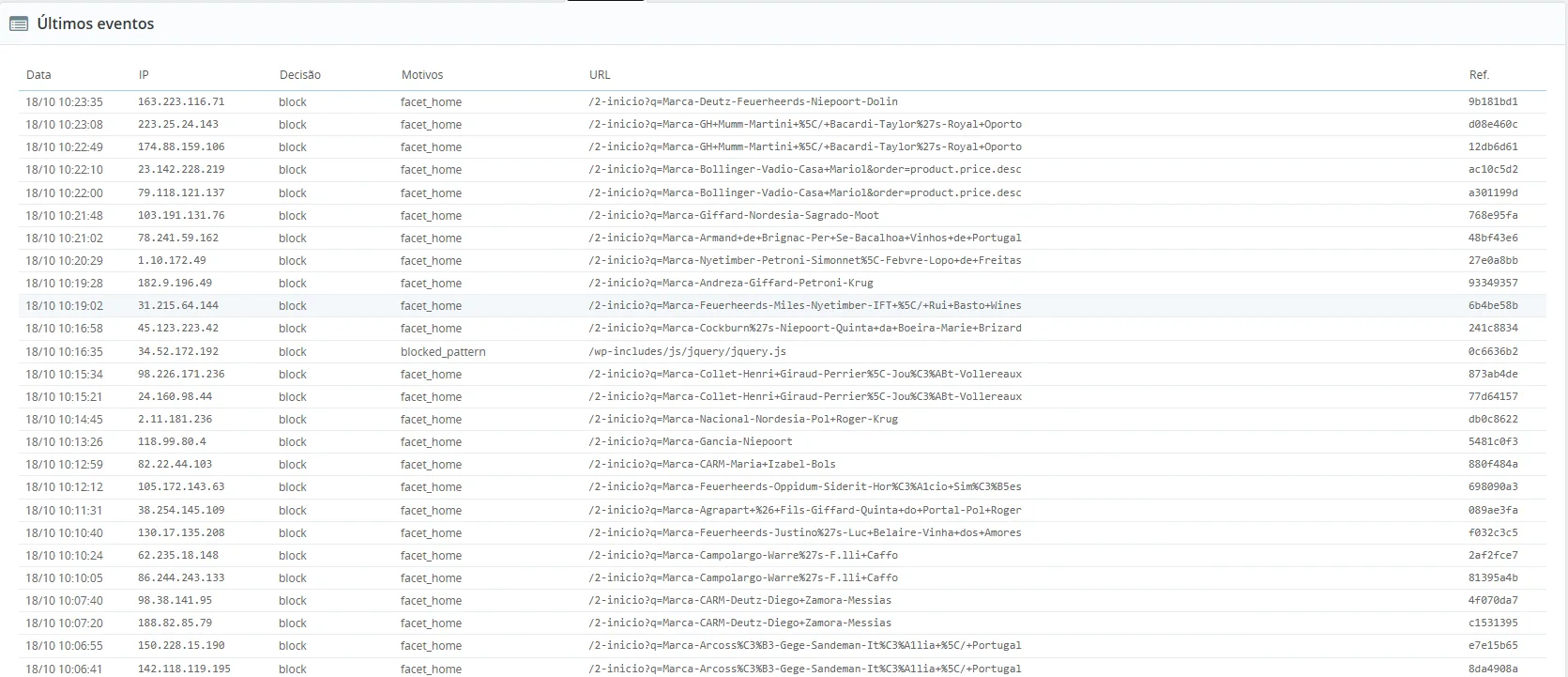Click the blocked_pattern reason entry
Viewport: 1568px width, 677px height.
(443, 351)
